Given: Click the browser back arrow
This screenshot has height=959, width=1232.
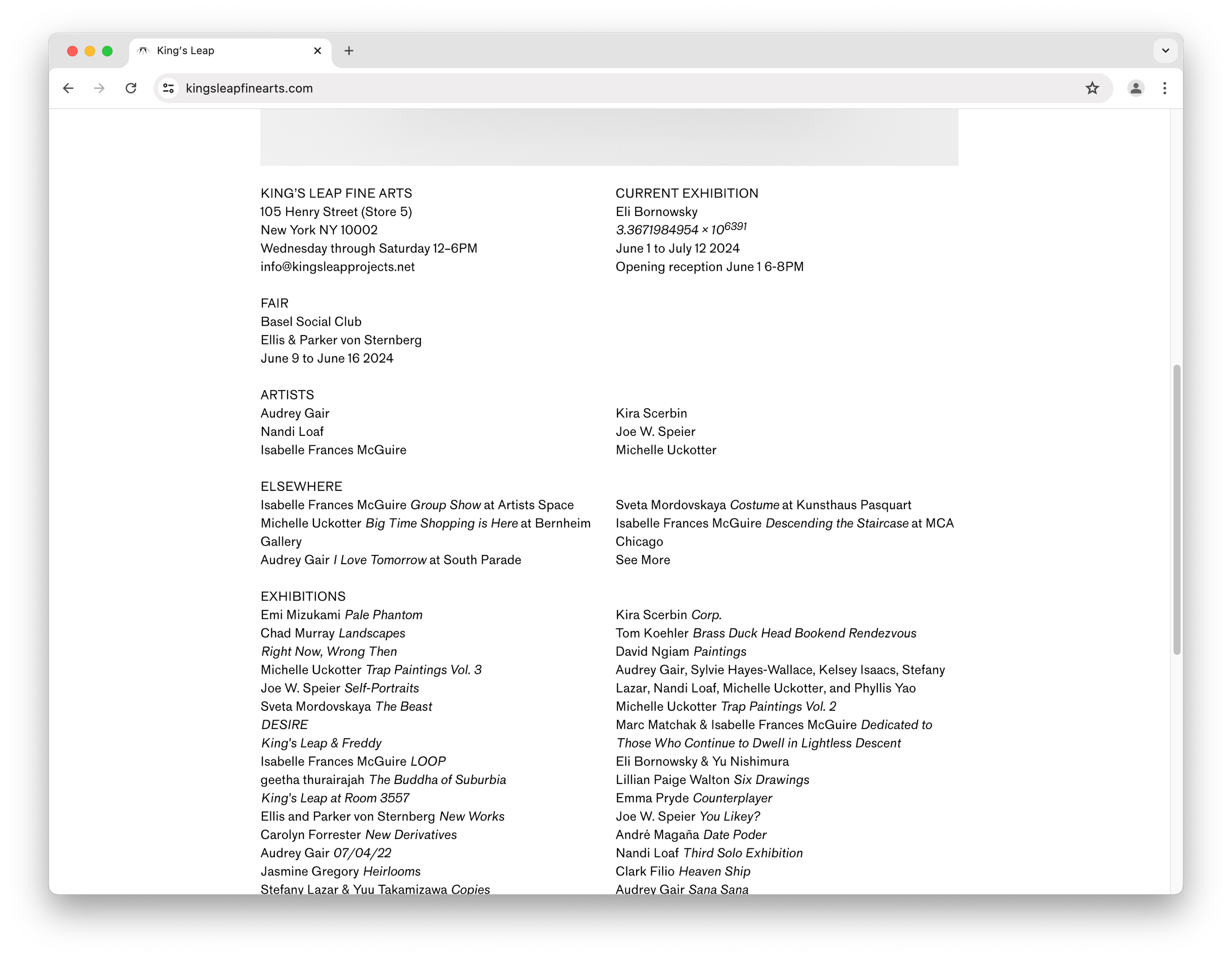Looking at the screenshot, I should (68, 88).
